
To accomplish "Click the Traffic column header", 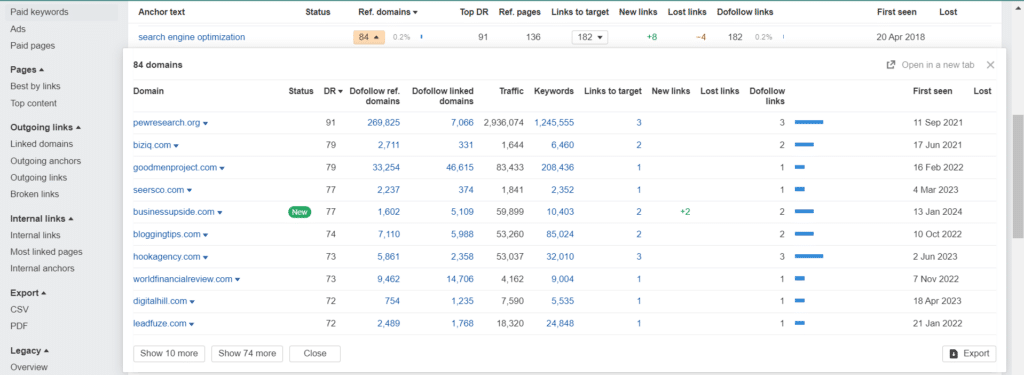I will (511, 91).
